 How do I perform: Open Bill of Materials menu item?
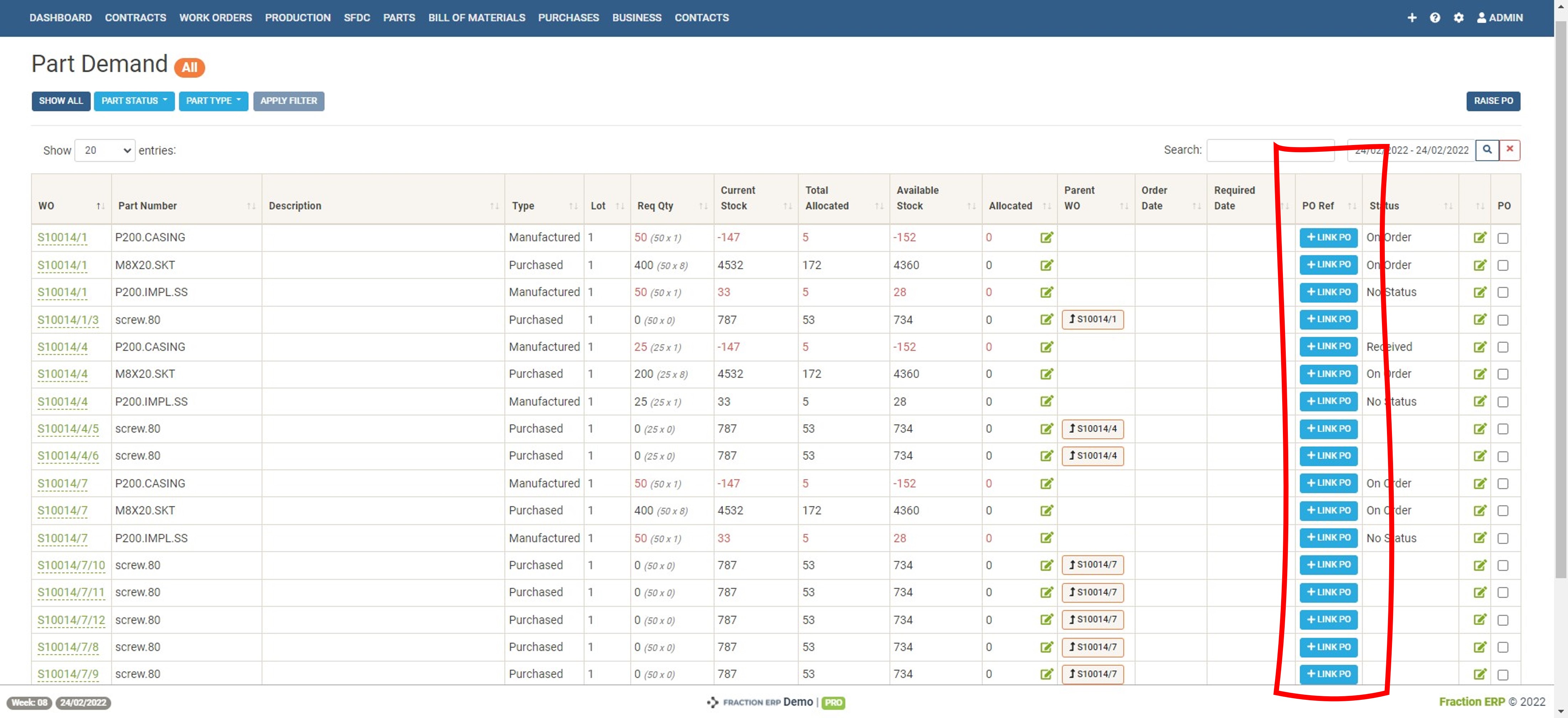point(476,18)
